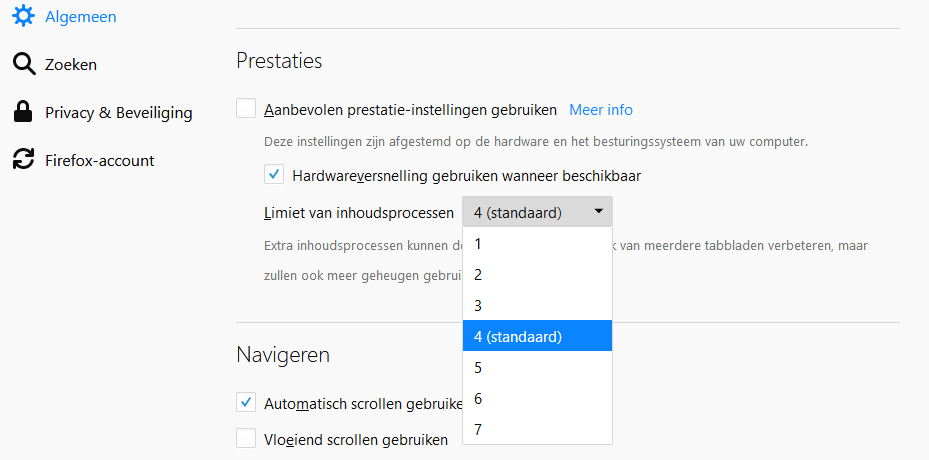Viewport: 929px width, 460px height.
Task: Collapse the Limiet van inhoudsprocessen dropdown
Action: (537, 212)
